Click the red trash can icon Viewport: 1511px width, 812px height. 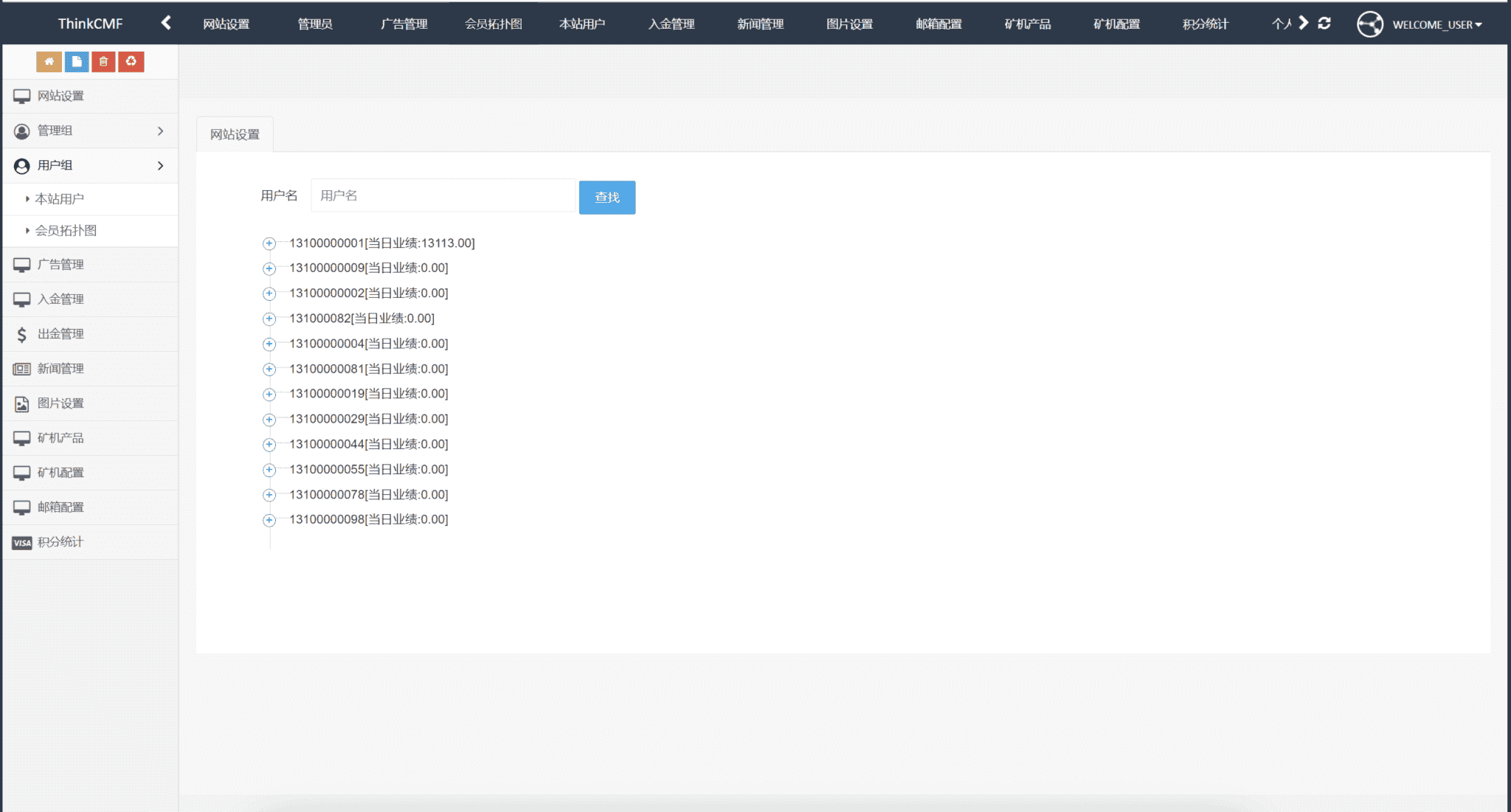tap(104, 62)
